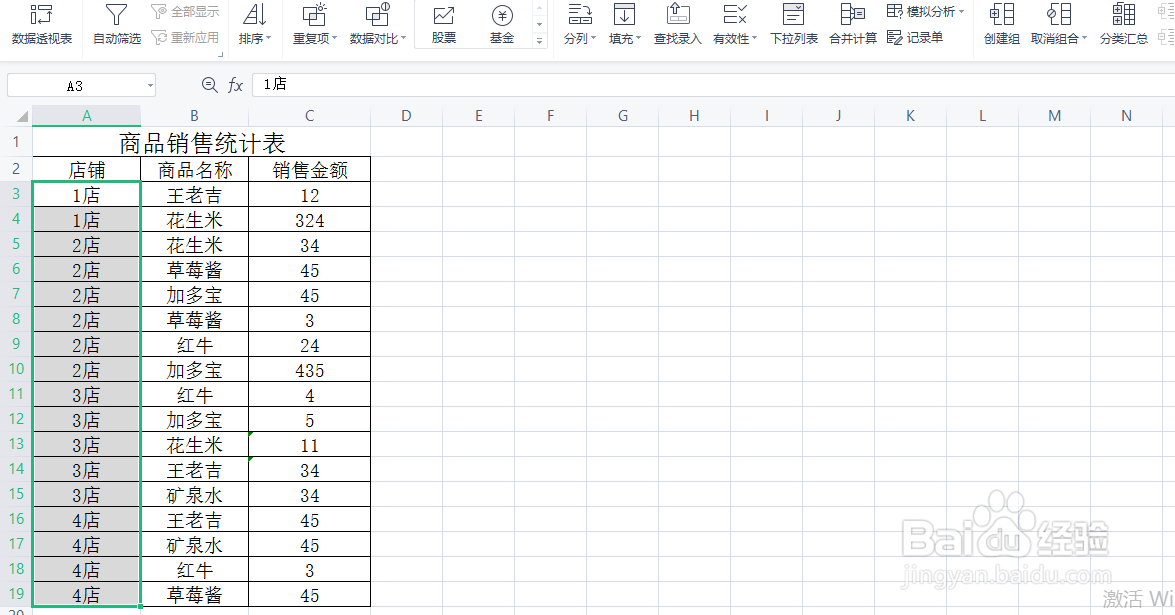Click the 红牛 cell in row 9
Image resolution: width=1175 pixels, height=615 pixels.
pyautogui.click(x=195, y=345)
